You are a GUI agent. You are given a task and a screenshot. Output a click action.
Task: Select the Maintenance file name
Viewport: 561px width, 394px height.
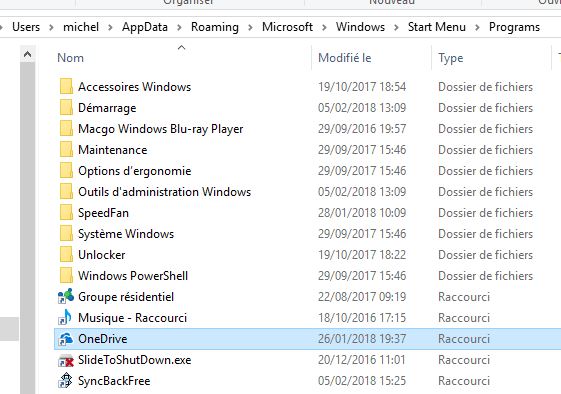[x=113, y=150]
